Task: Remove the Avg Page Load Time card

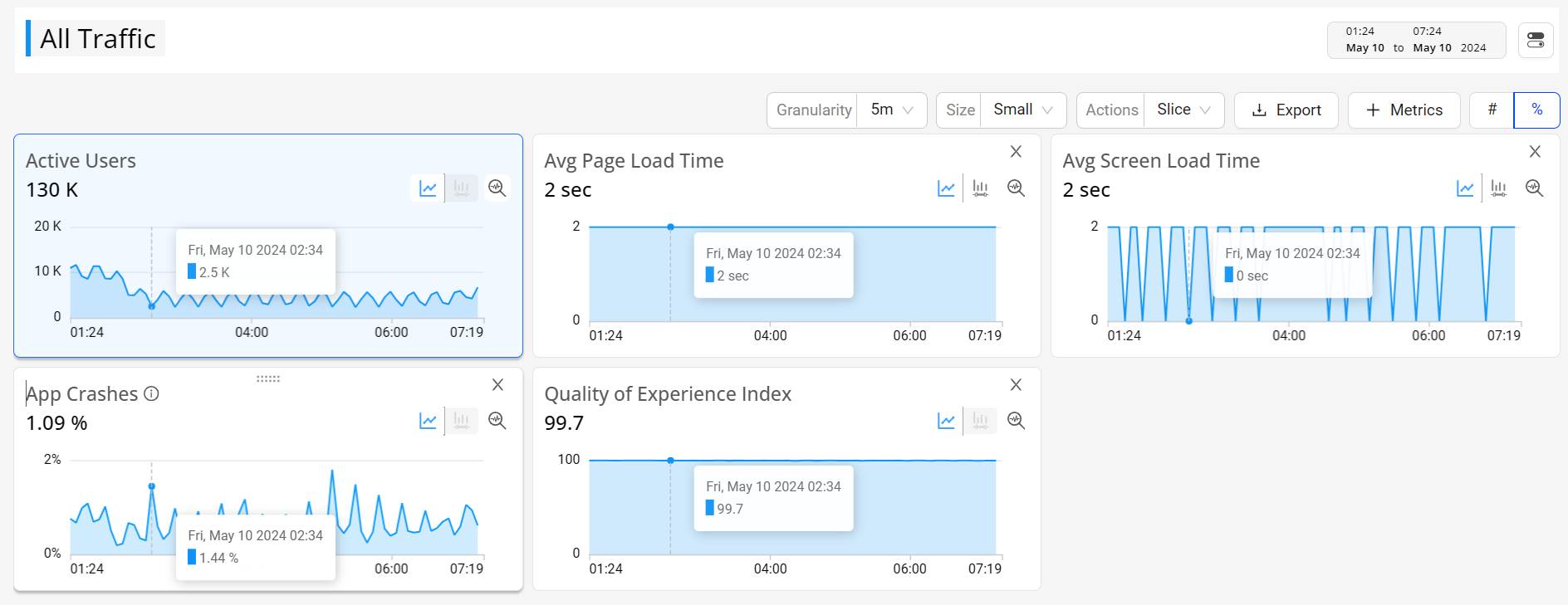Action: [x=1015, y=152]
